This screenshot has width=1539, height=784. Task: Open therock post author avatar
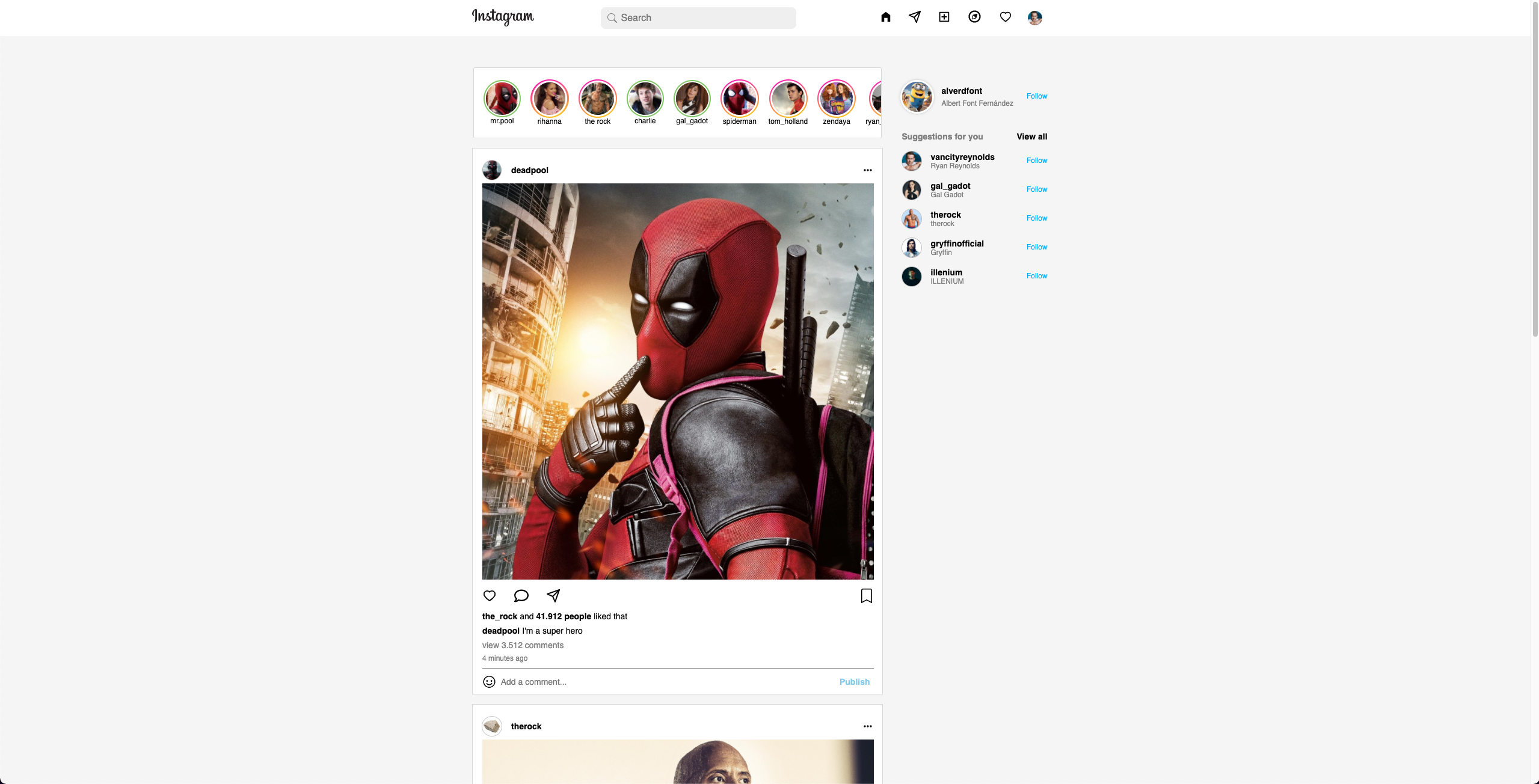click(492, 726)
